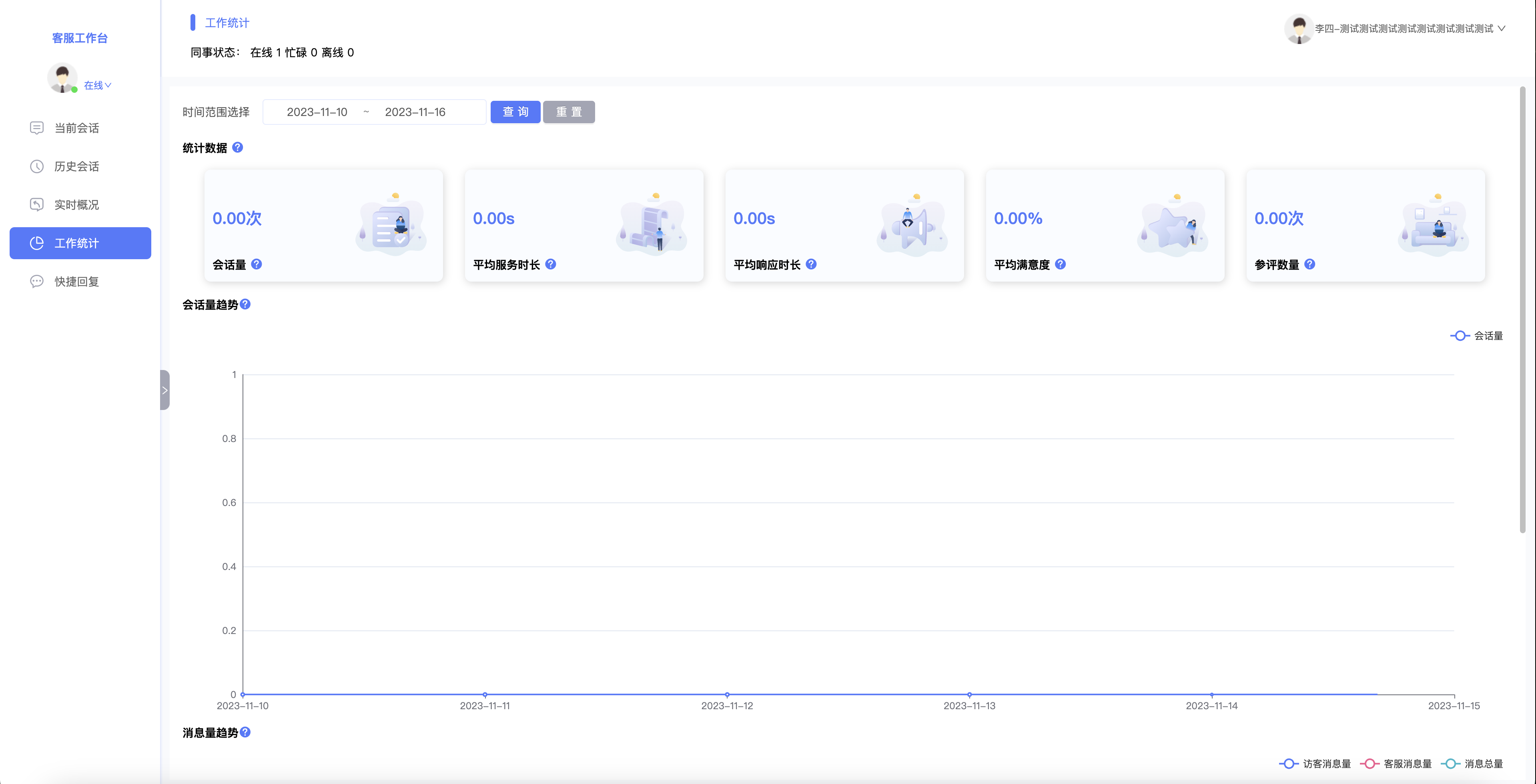
Task: Click help icon next to 平均响应时长
Action: (x=811, y=264)
